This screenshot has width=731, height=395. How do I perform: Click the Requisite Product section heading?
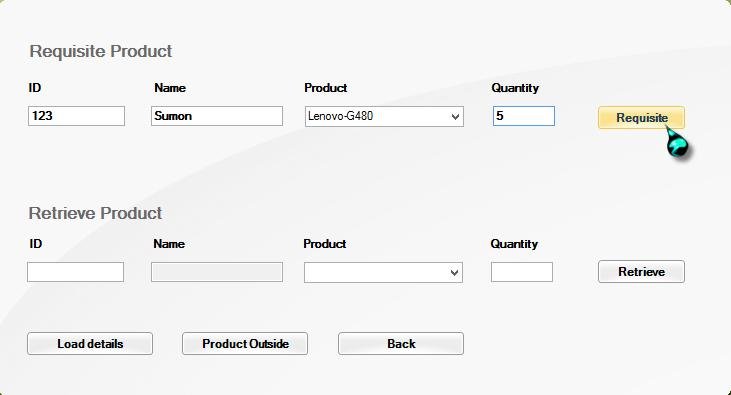click(x=101, y=51)
